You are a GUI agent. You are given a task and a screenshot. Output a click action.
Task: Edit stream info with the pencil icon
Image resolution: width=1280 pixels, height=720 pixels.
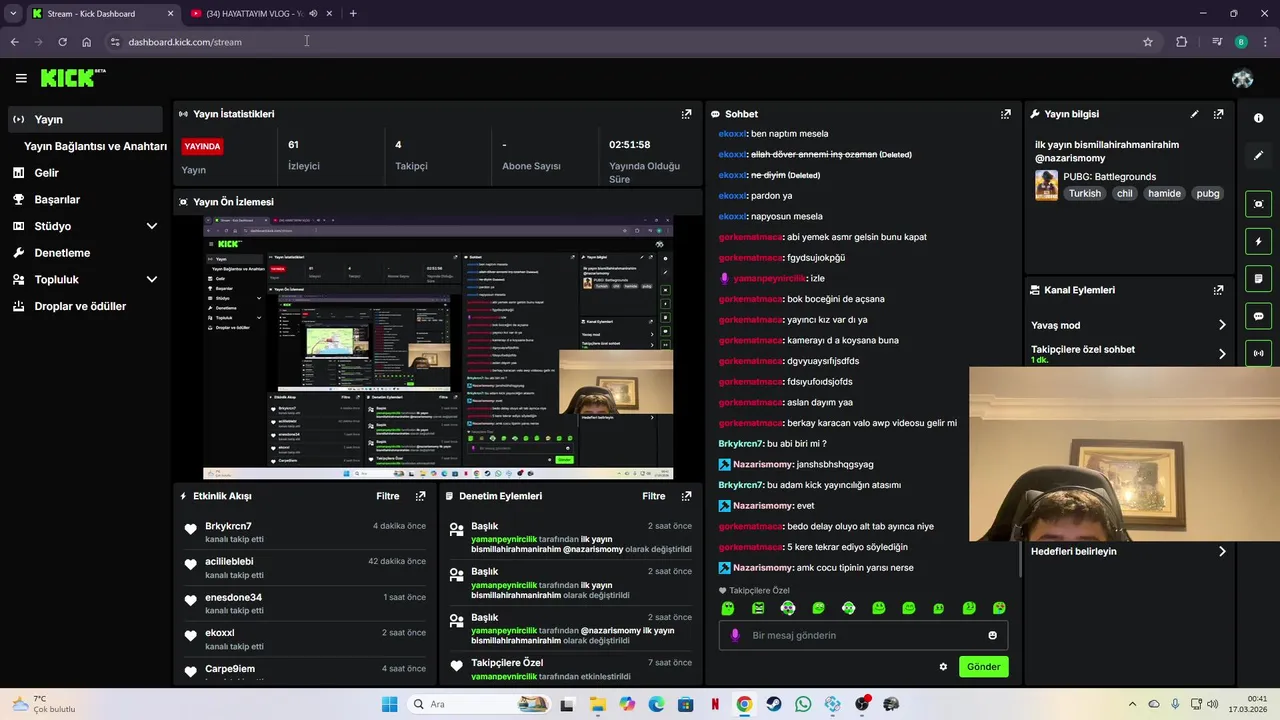point(1194,114)
